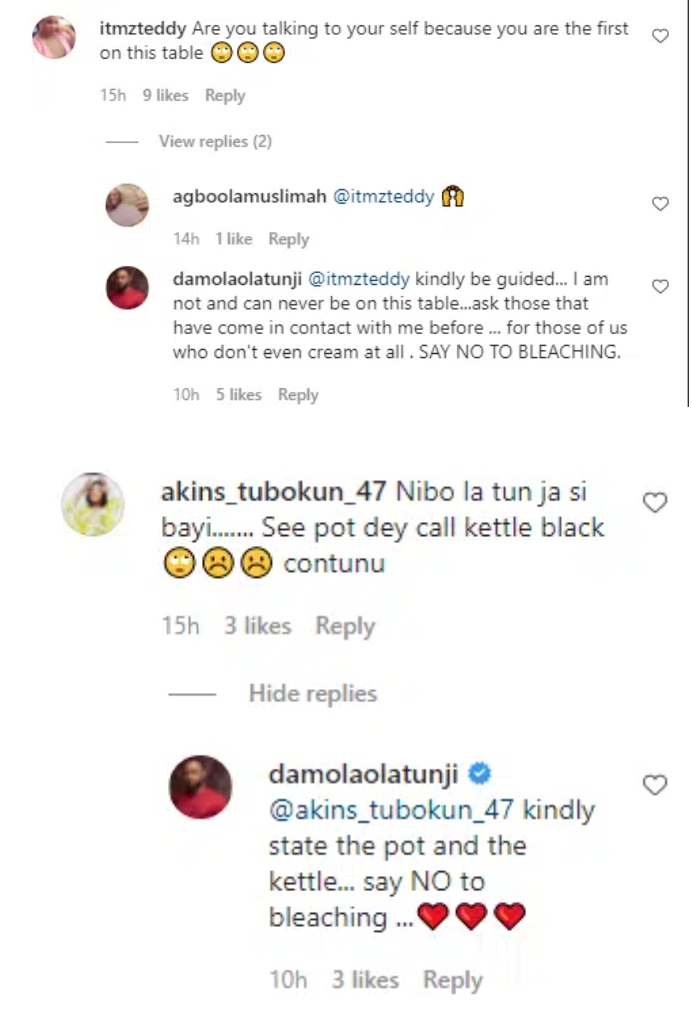Open itmzteddy's profile picture

pos(54,37)
